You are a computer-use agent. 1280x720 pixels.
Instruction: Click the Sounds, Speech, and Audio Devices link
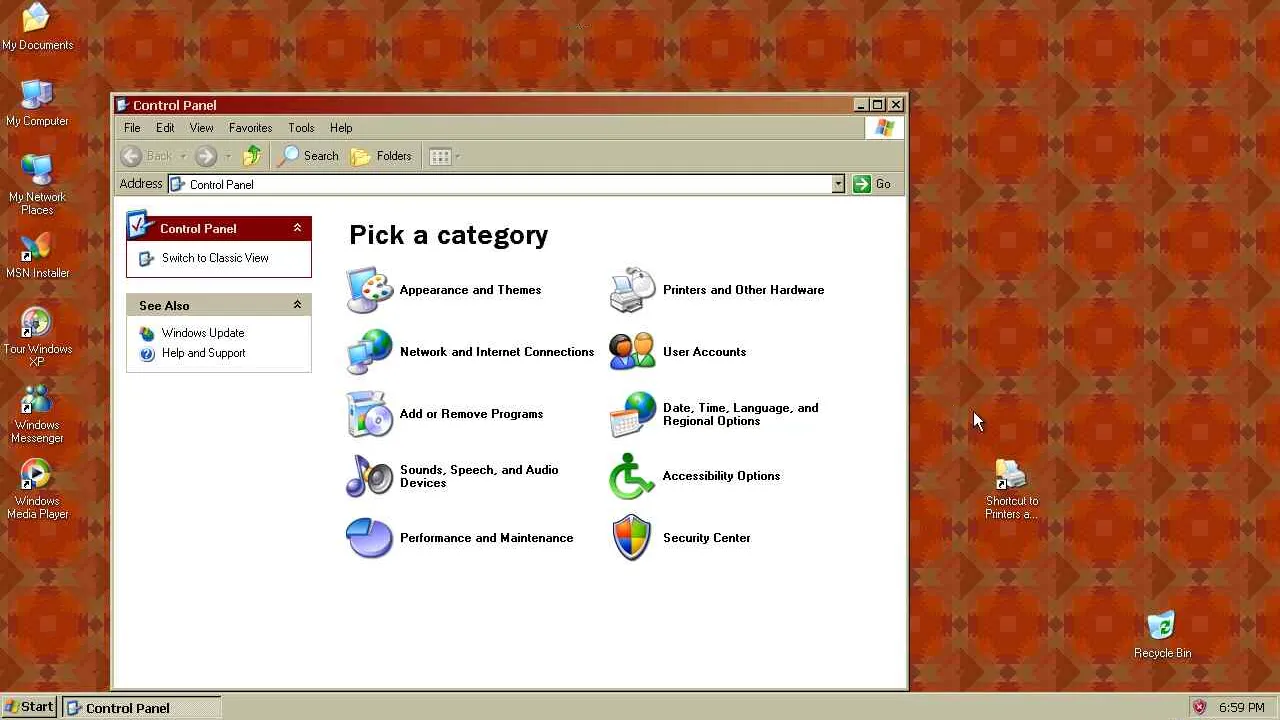479,476
